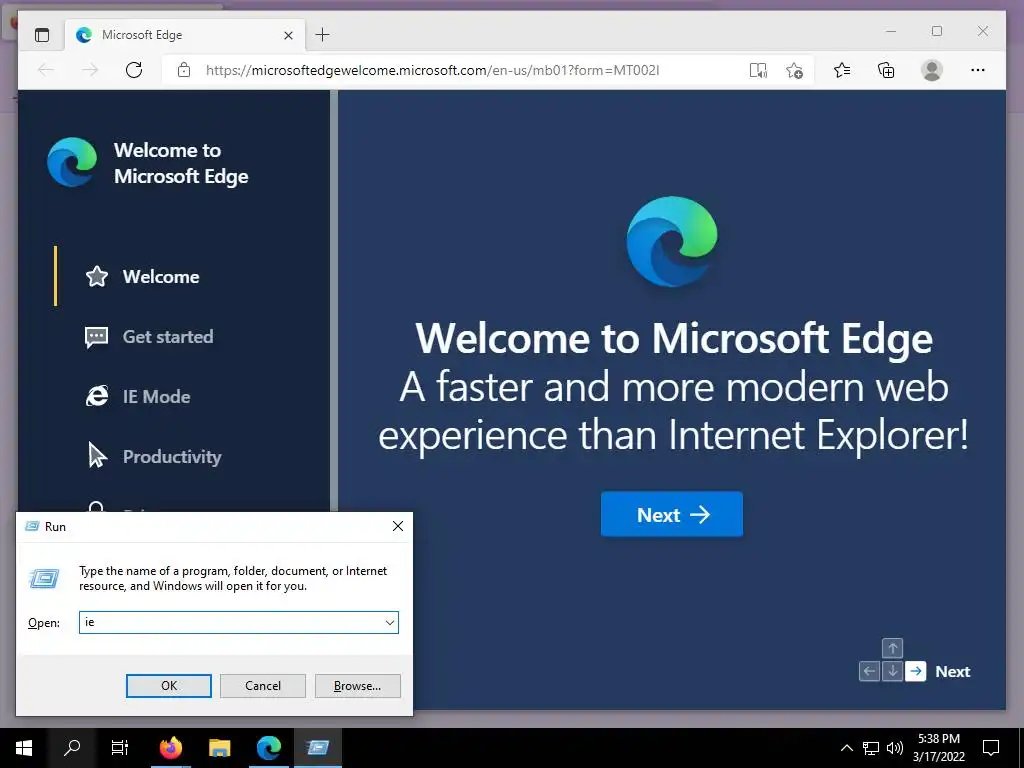Viewport: 1024px width, 768px height.
Task: Minimize the Edge window
Action: click(x=891, y=31)
